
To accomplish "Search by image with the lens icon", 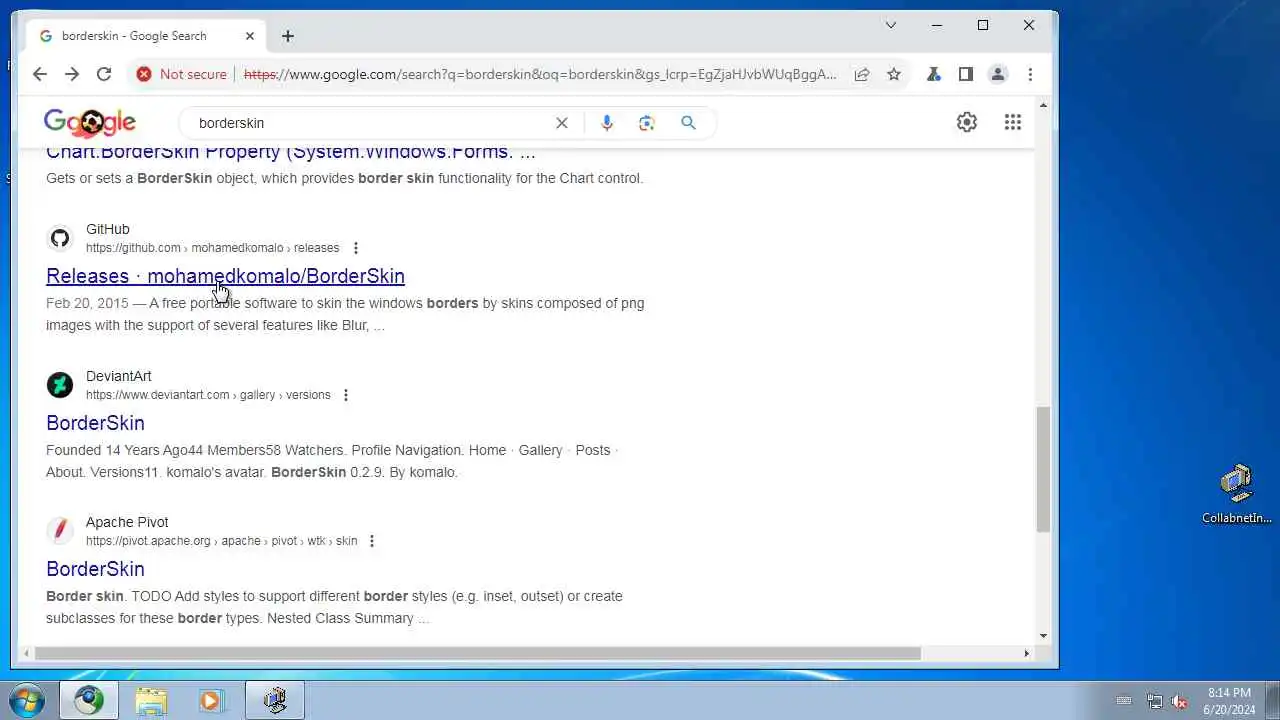I will [646, 123].
